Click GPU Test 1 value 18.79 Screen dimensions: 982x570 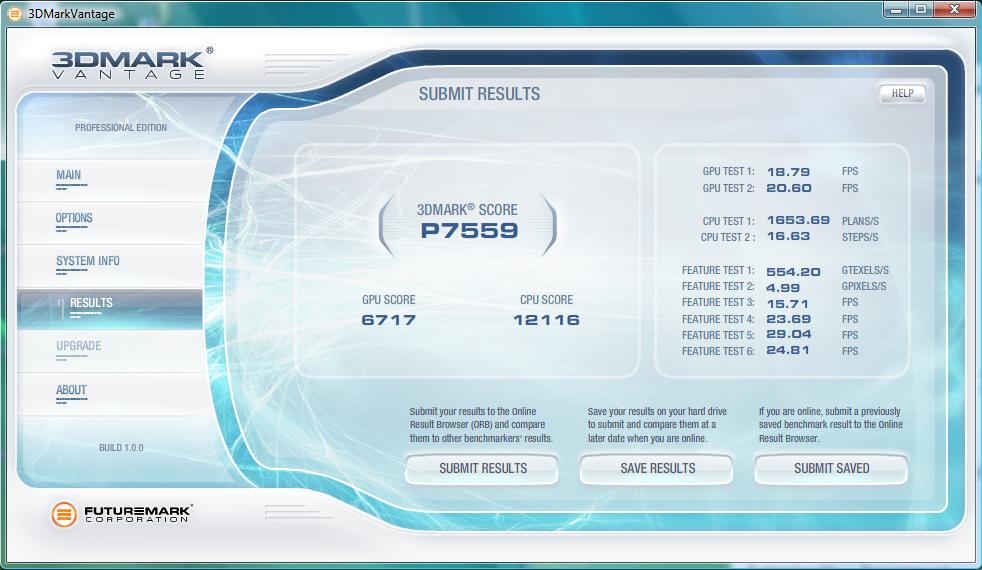(x=788, y=172)
